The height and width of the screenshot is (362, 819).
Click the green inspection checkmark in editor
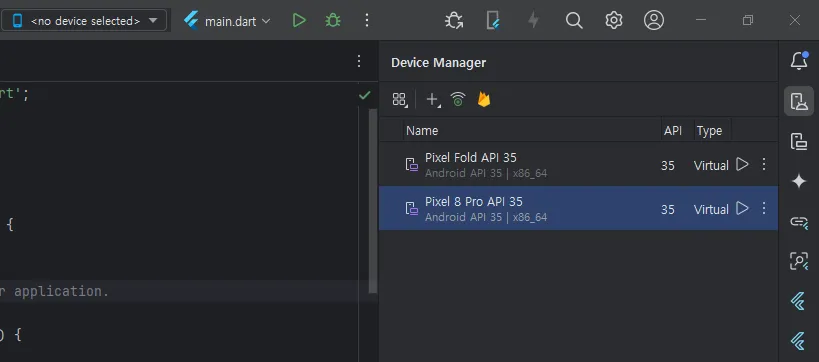click(365, 95)
